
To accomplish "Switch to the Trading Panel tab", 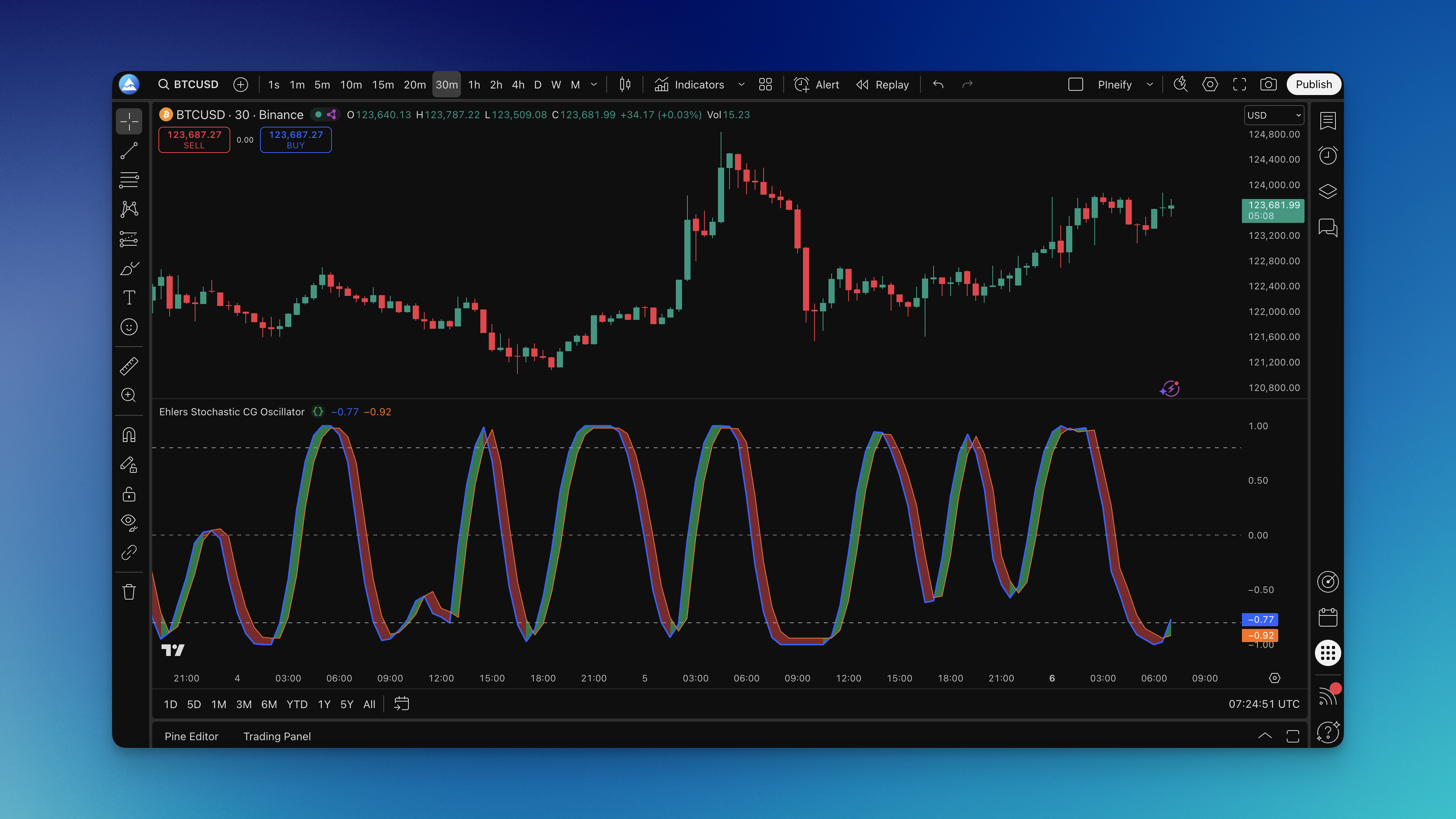I will pos(277,736).
